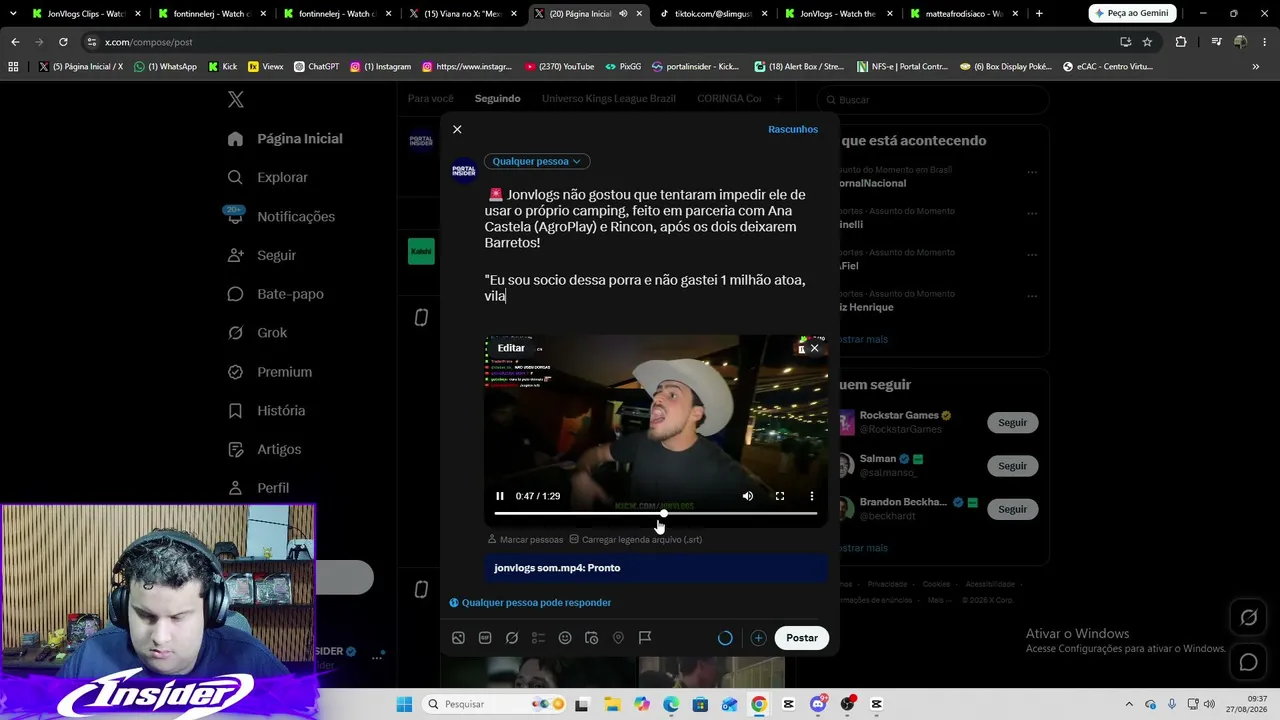Open Artigos in the sidebar
The height and width of the screenshot is (720, 1280).
coord(265,449)
